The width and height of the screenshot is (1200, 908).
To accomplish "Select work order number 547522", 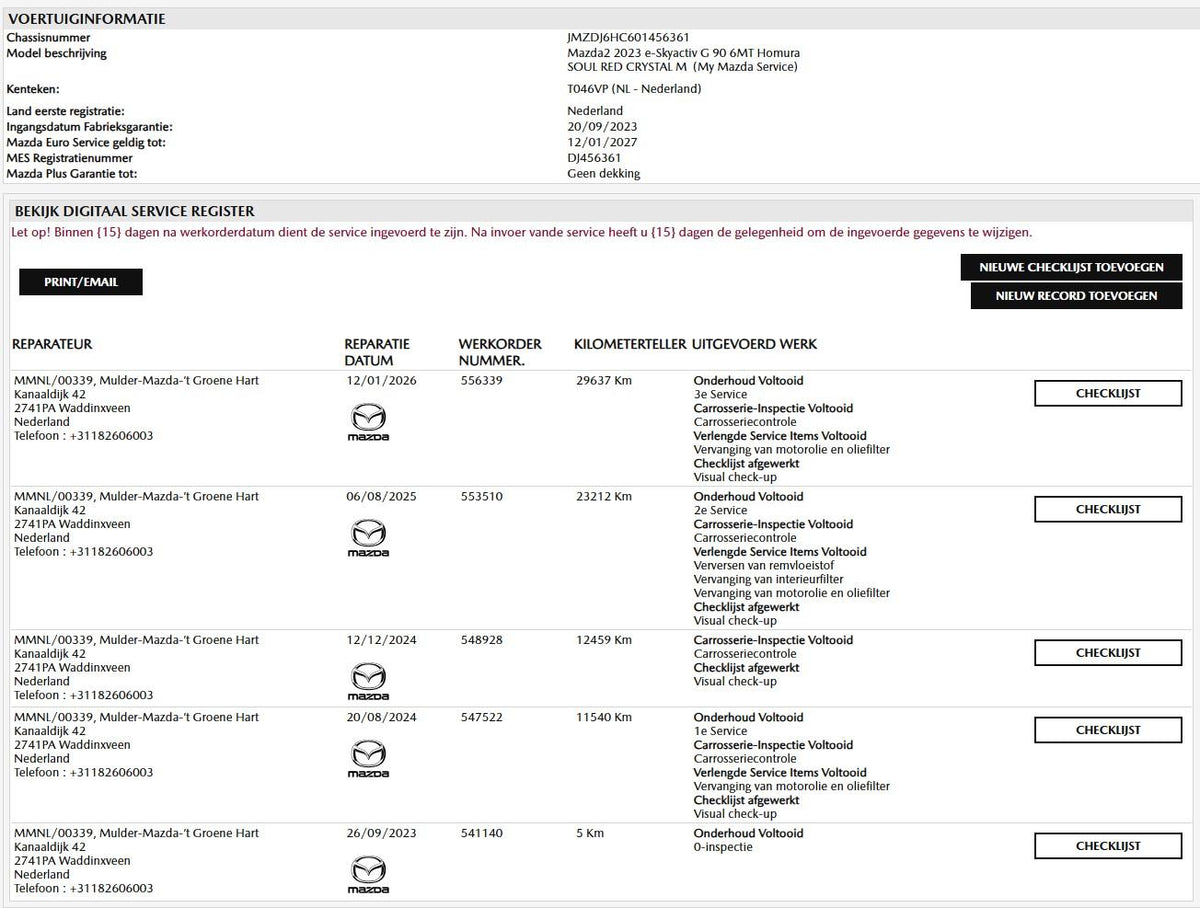I will pos(482,718).
